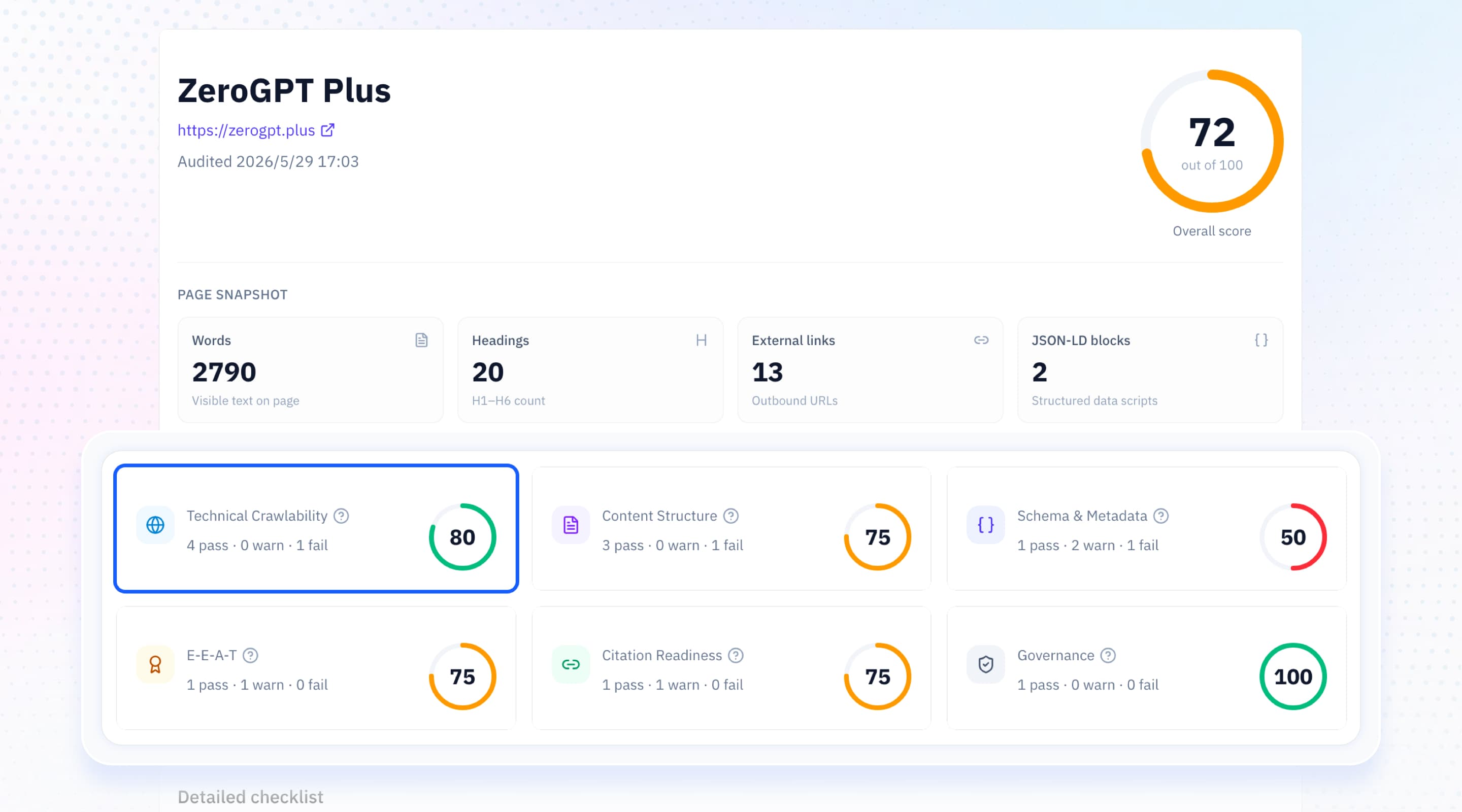Open help tooltip for Citation Readiness
The height and width of the screenshot is (812, 1462).
tap(736, 655)
